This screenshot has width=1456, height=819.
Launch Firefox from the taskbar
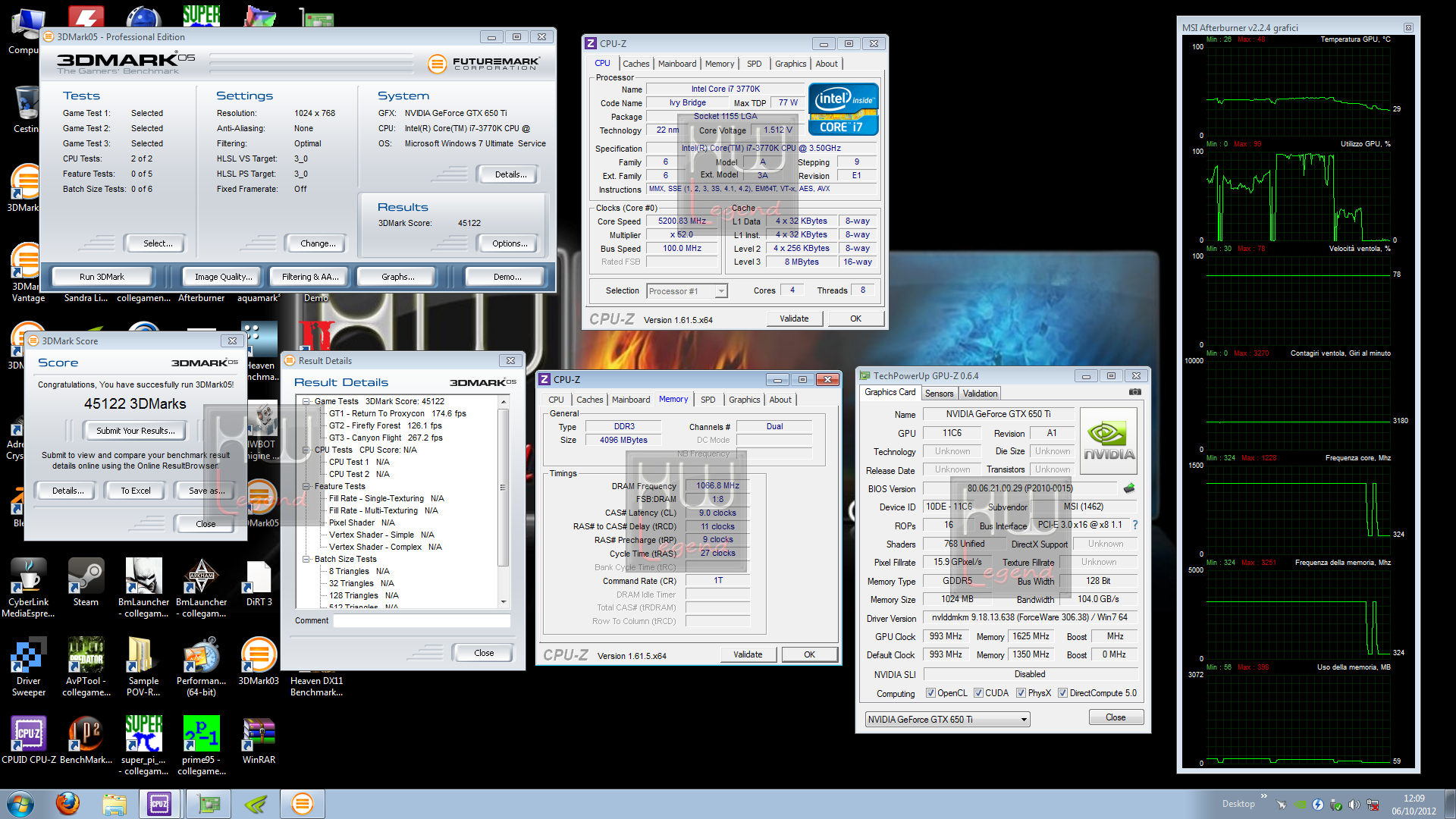67,804
